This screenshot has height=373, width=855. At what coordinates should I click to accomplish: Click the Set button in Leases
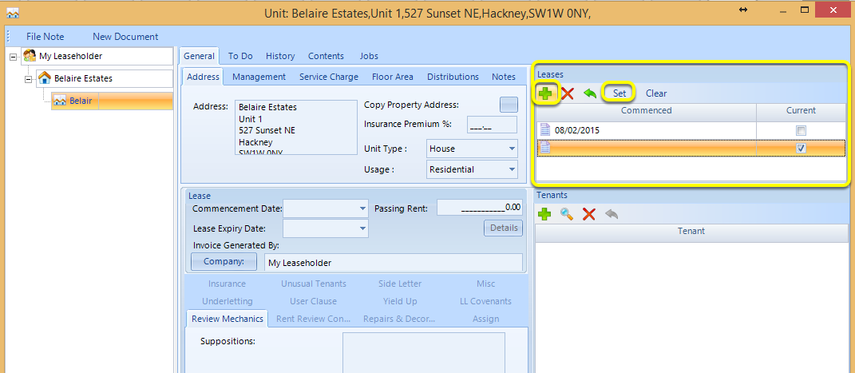pyautogui.click(x=619, y=93)
